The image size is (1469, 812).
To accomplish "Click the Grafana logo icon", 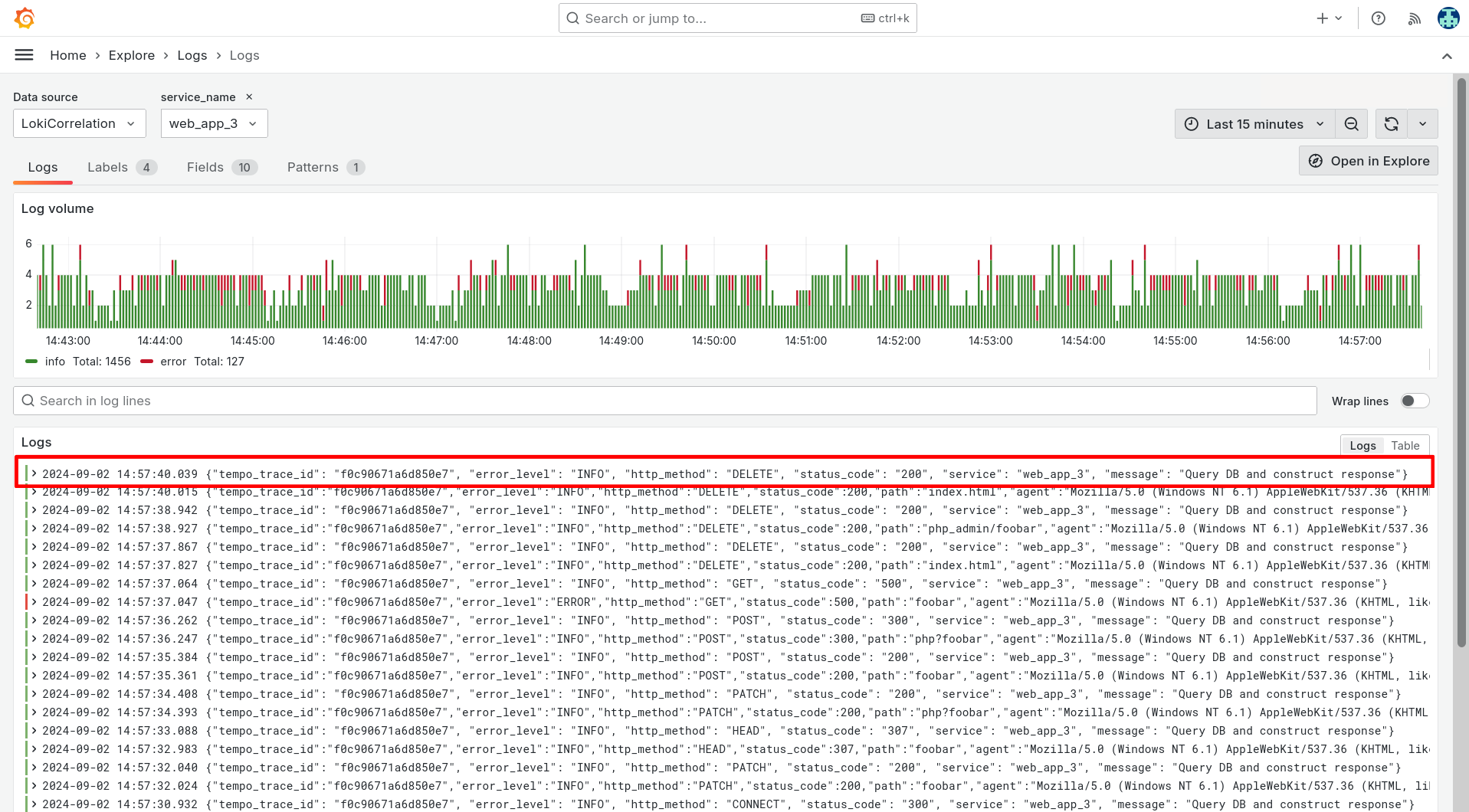I will pos(25,18).
